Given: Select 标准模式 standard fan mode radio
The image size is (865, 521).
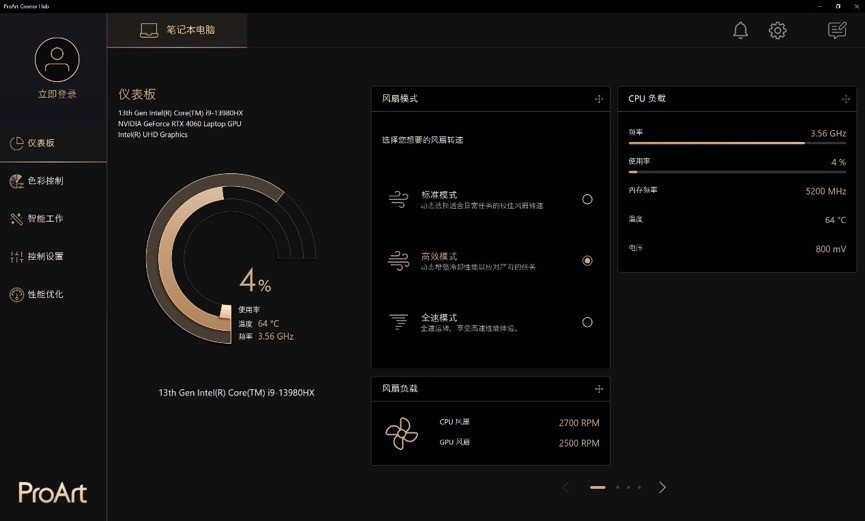Looking at the screenshot, I should pos(587,199).
